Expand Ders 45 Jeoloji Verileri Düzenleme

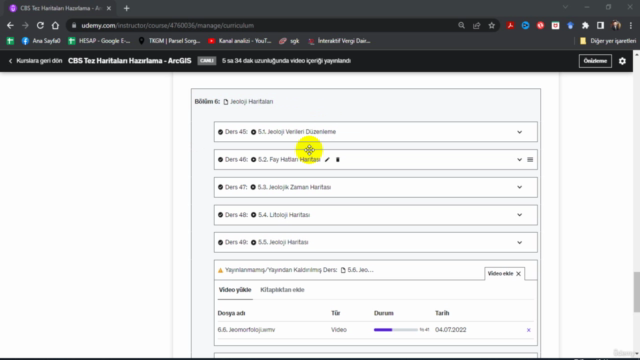[x=519, y=132]
